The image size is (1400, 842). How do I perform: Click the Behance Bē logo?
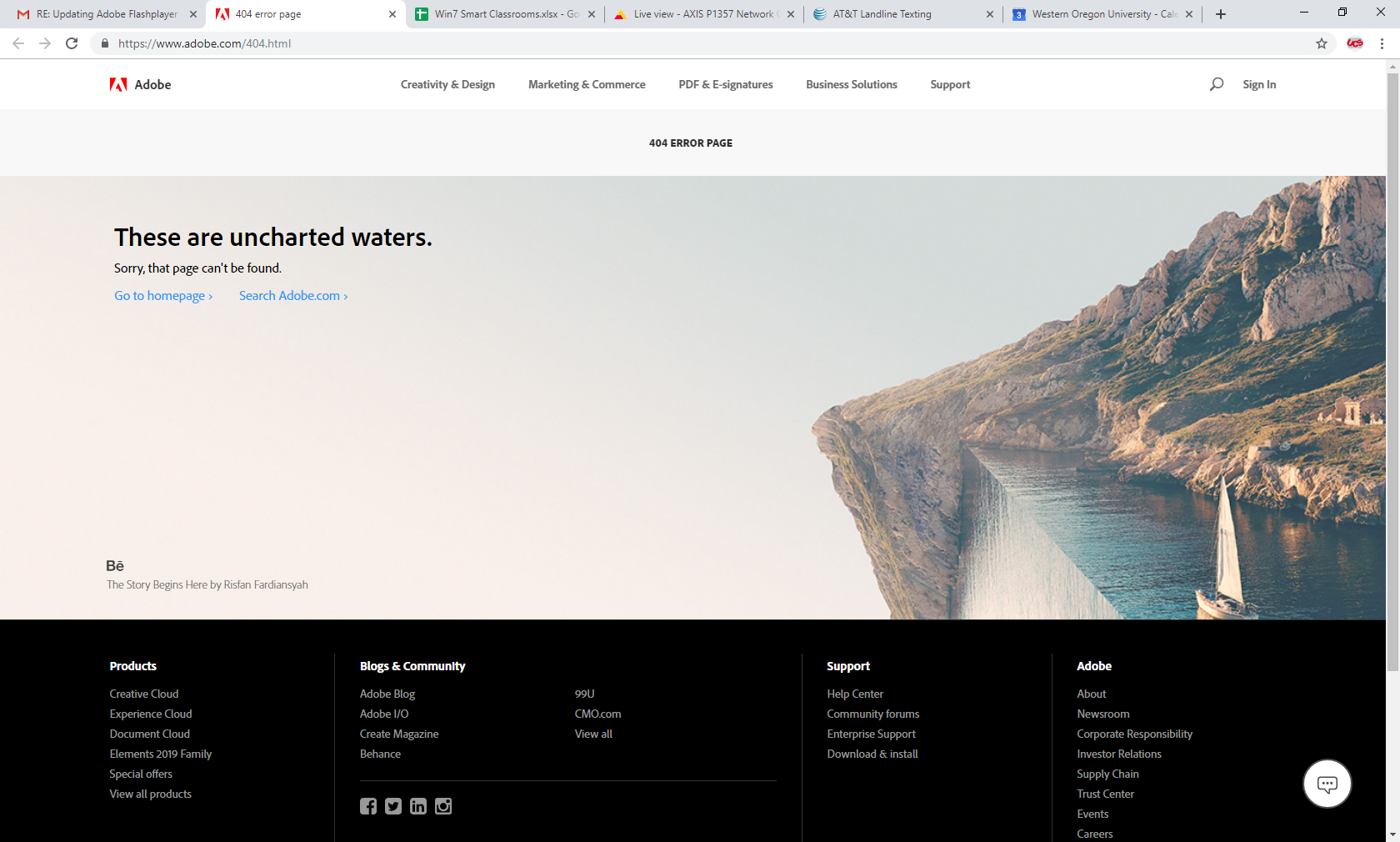coord(115,566)
